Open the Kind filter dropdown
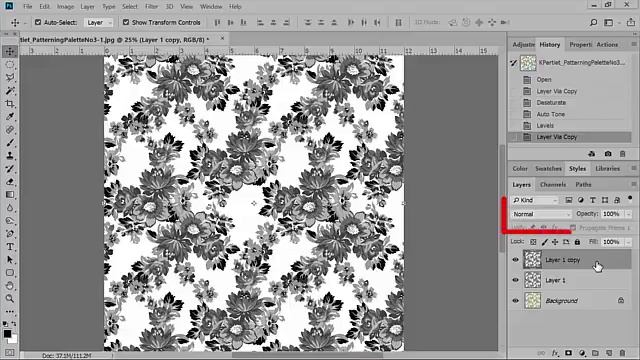640x360 pixels. (535, 200)
